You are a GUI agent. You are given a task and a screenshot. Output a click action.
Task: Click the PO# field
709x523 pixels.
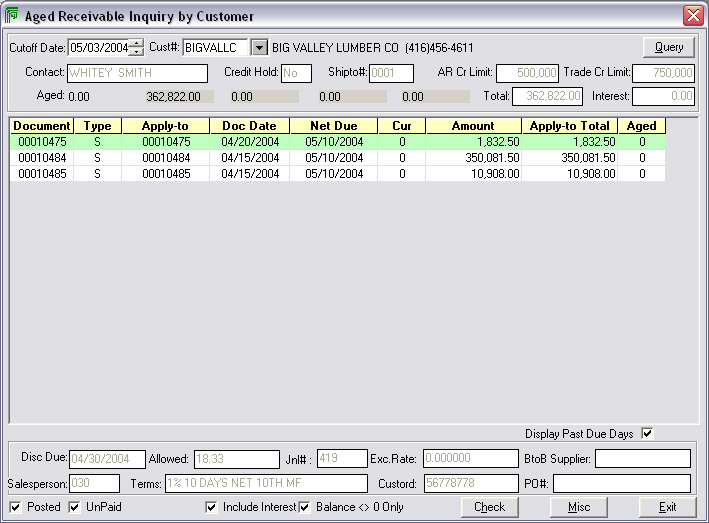(x=622, y=483)
